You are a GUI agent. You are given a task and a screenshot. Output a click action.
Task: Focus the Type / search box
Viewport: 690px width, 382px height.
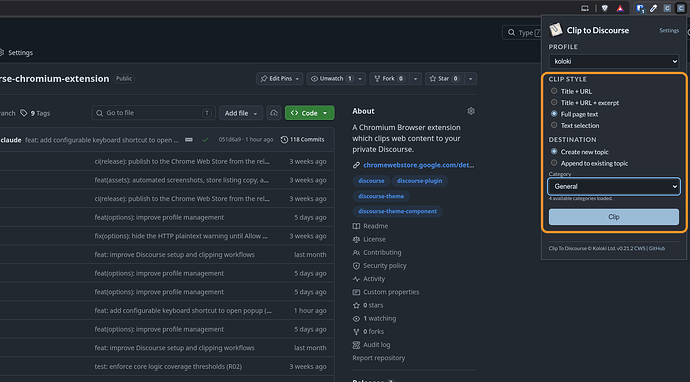[522, 33]
